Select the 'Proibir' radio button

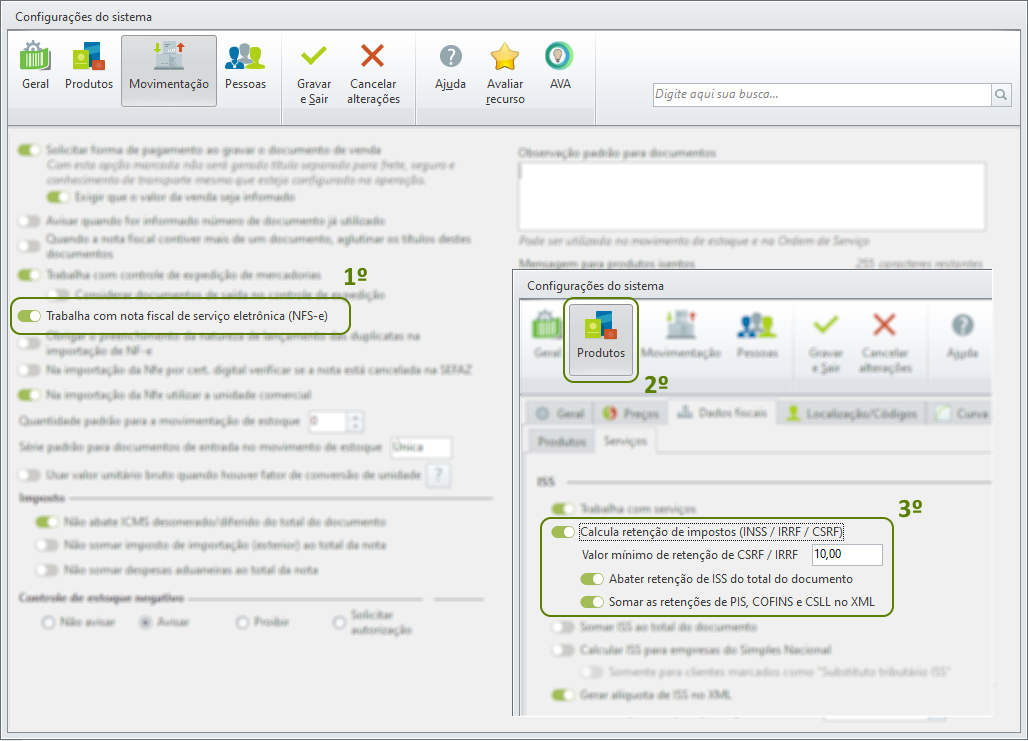point(243,622)
